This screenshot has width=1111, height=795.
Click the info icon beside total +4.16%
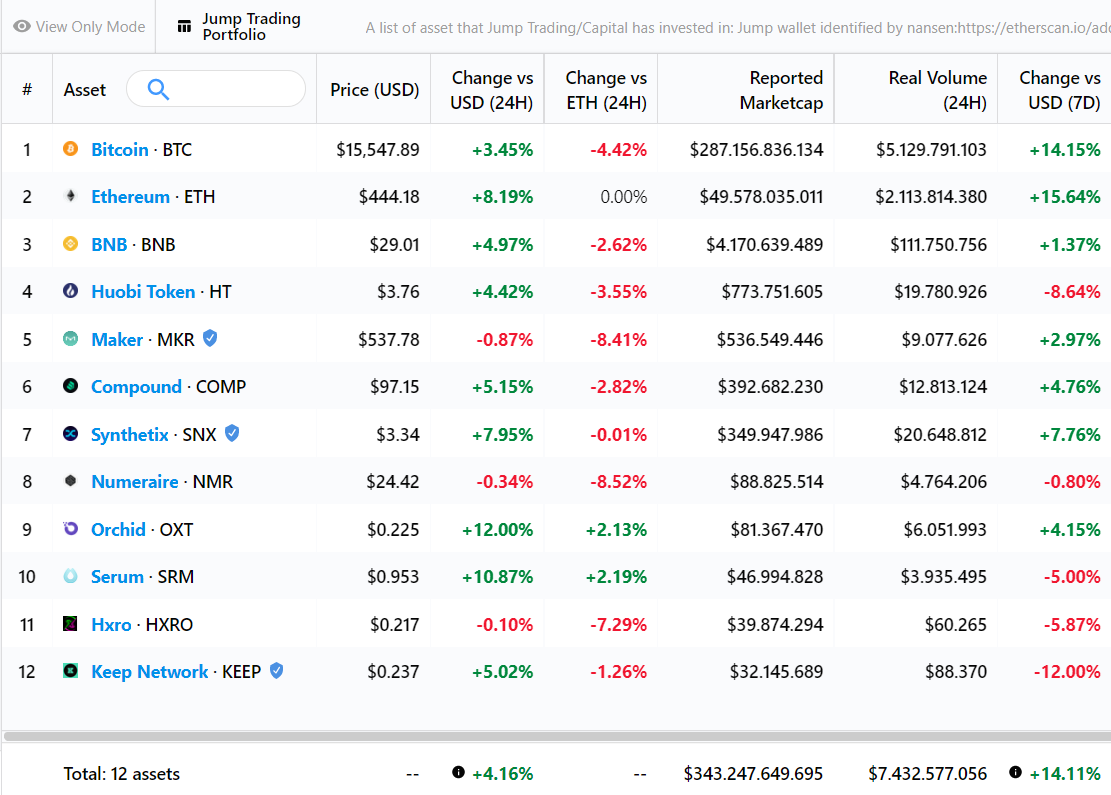458,772
